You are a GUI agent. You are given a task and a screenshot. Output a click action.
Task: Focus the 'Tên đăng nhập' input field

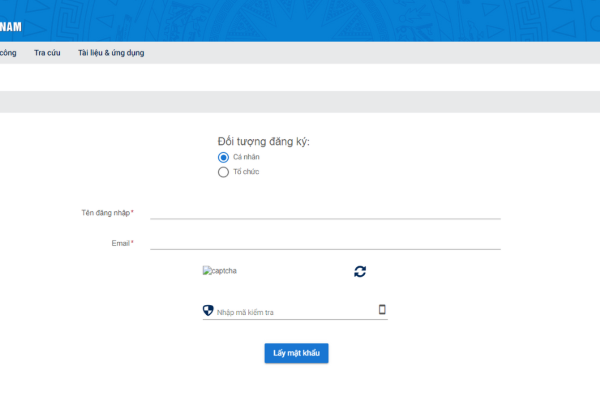pyautogui.click(x=325, y=211)
